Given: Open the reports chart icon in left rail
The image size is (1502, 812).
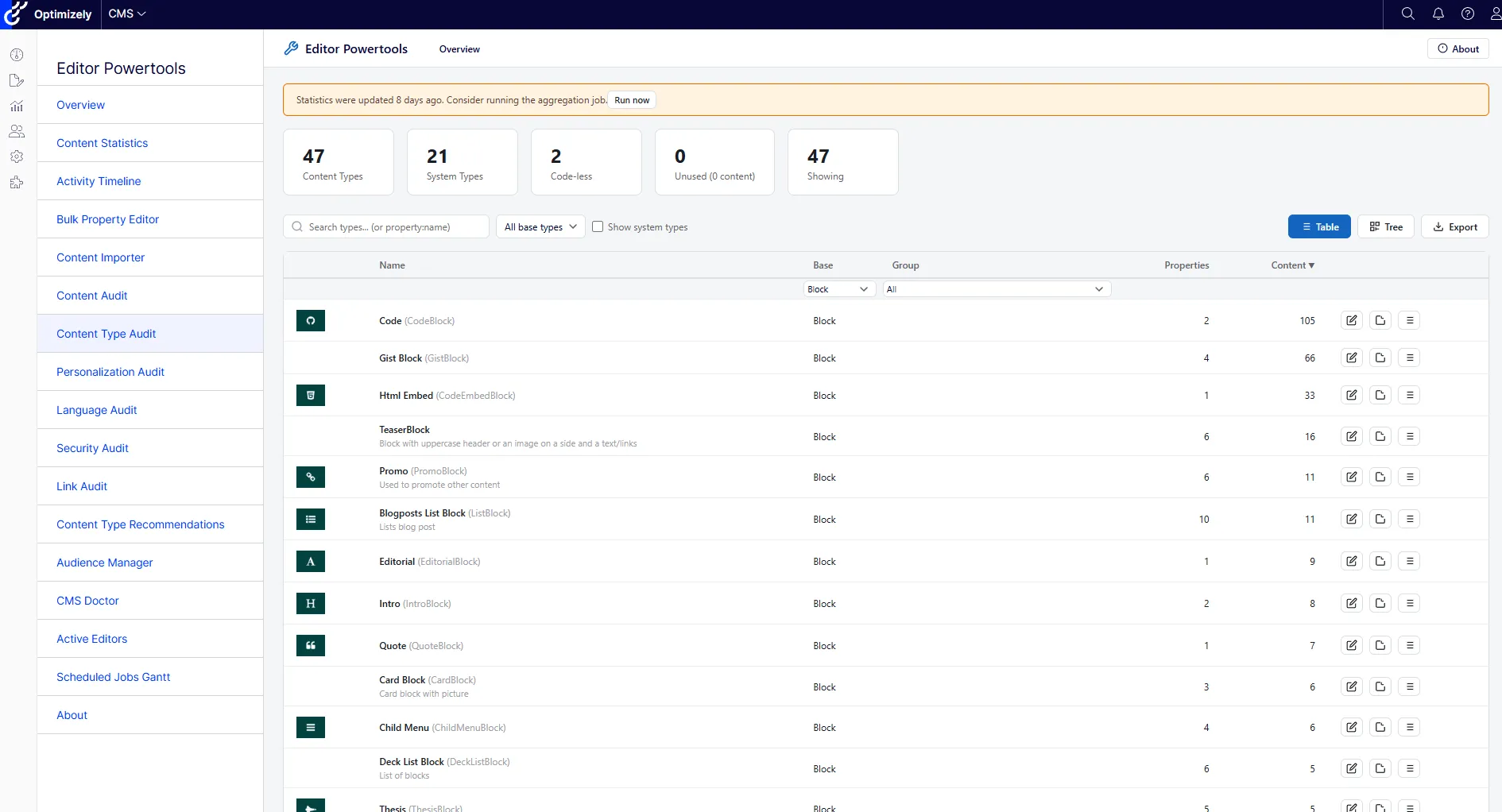Looking at the screenshot, I should (x=17, y=106).
